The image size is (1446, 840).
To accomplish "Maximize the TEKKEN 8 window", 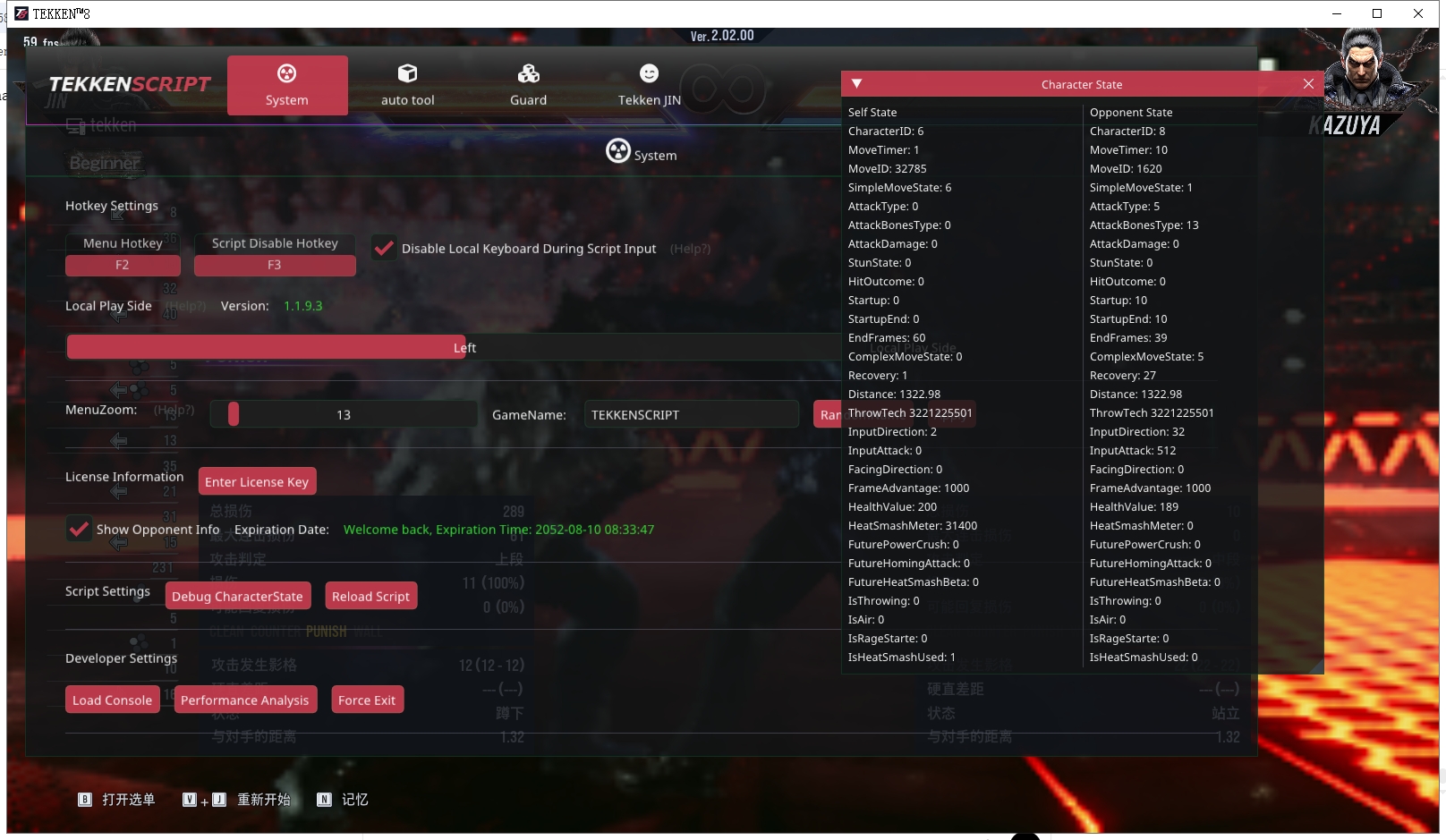I will 1377,13.
